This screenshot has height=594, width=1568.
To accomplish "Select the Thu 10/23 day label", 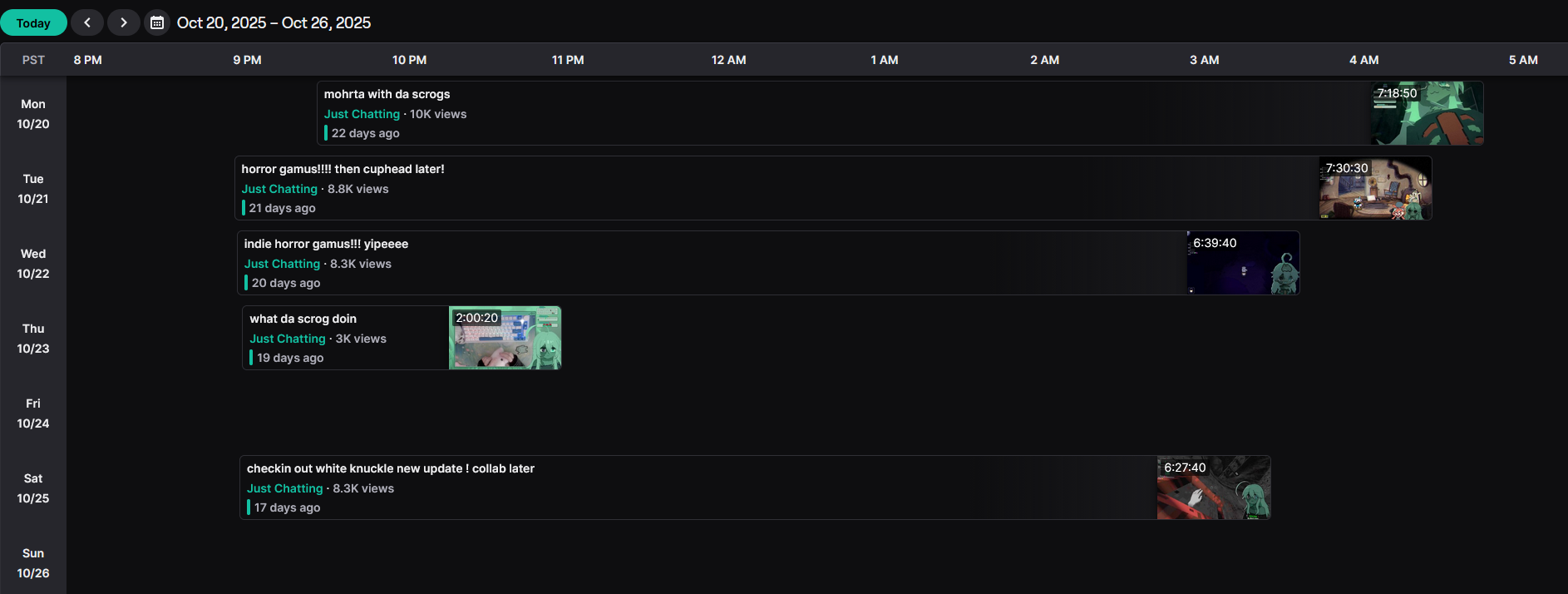I will click(33, 339).
